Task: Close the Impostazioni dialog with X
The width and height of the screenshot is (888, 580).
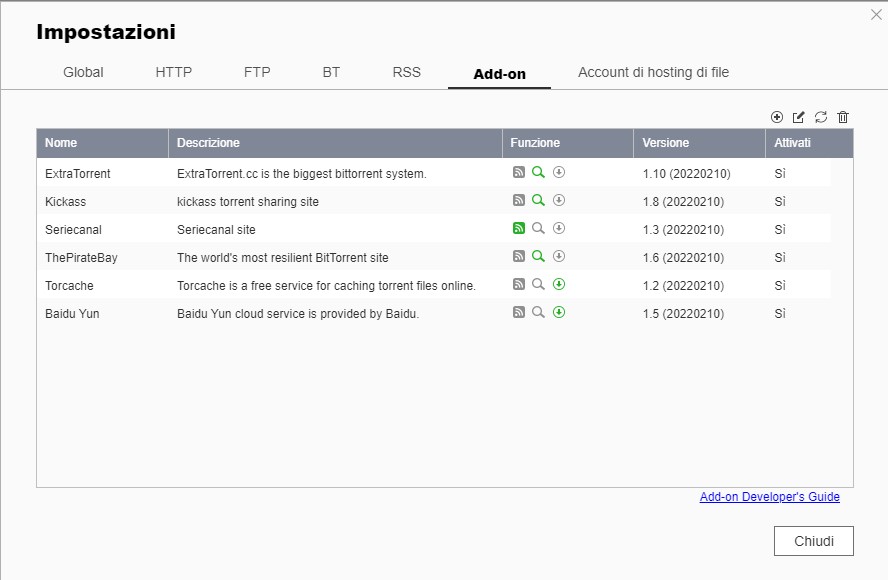Action: pyautogui.click(x=876, y=14)
